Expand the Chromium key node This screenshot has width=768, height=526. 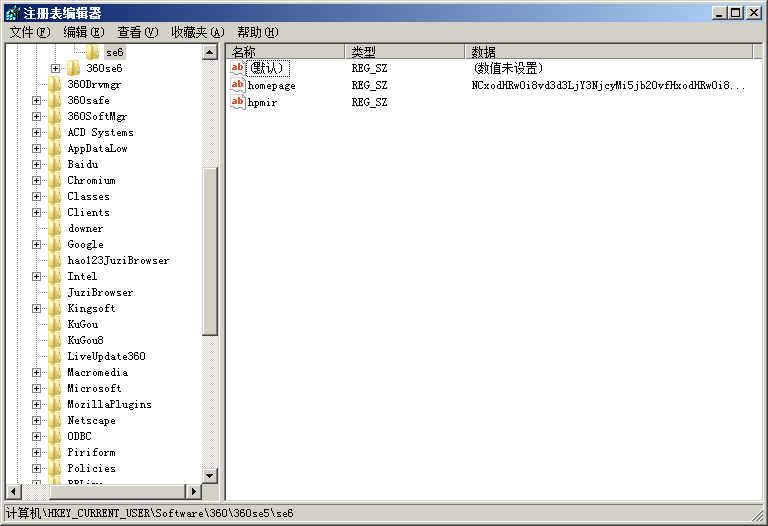[x=37, y=180]
